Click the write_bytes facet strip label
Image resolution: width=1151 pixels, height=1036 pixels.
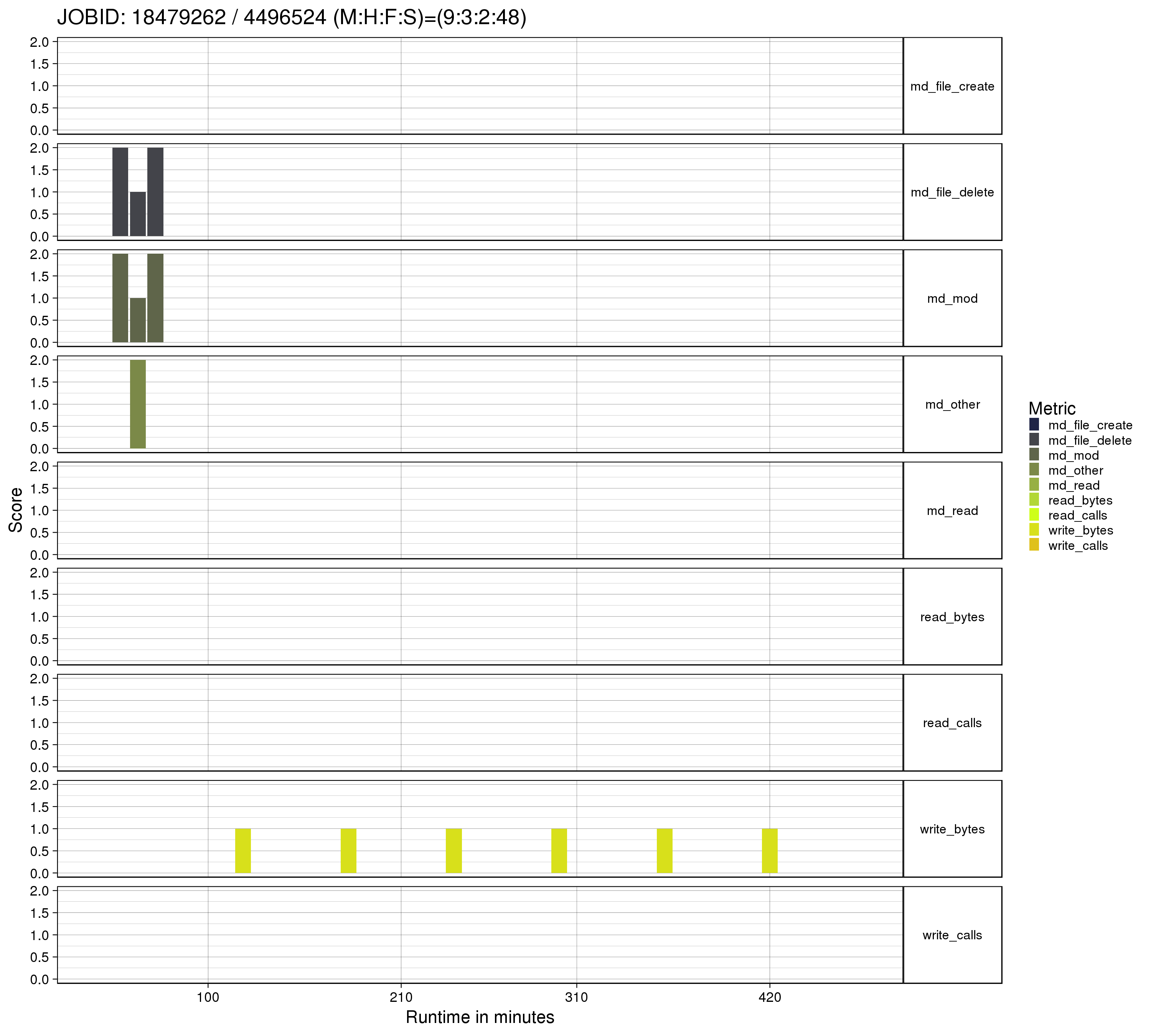point(952,829)
